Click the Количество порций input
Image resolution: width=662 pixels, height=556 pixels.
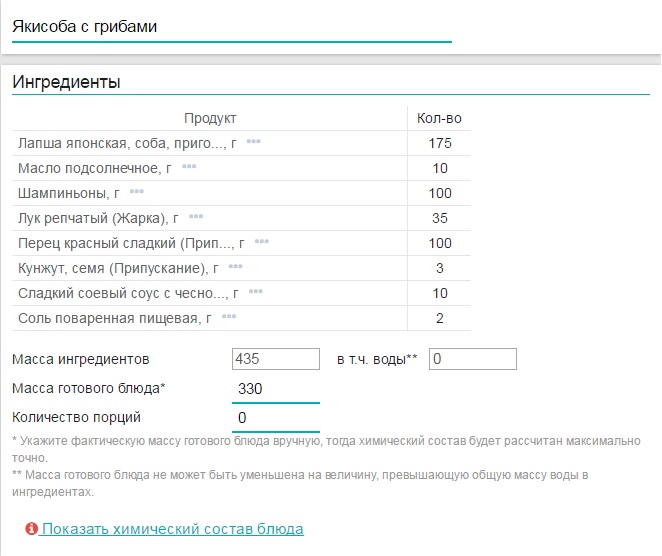275,417
